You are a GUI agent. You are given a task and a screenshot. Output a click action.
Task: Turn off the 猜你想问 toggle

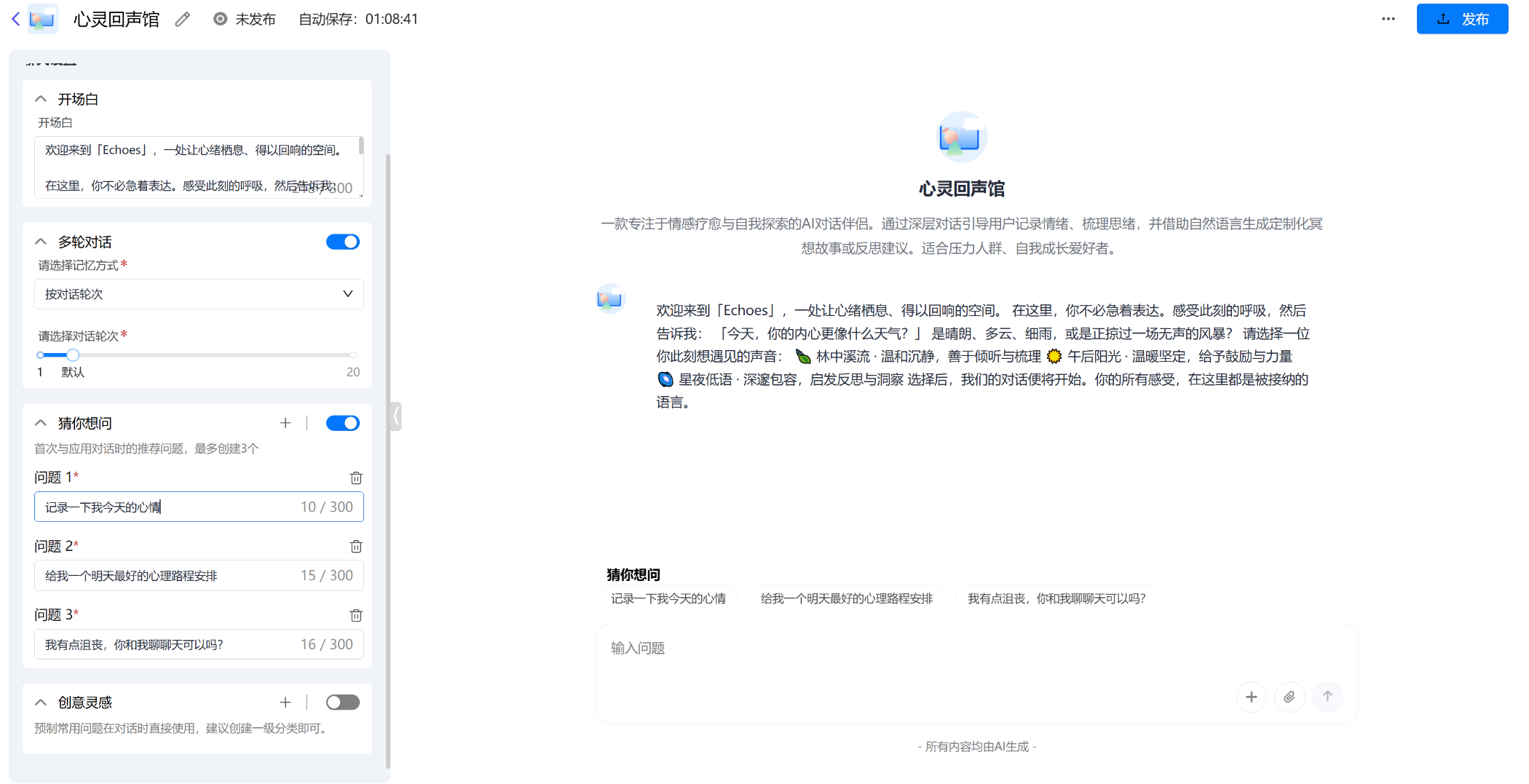pos(343,423)
